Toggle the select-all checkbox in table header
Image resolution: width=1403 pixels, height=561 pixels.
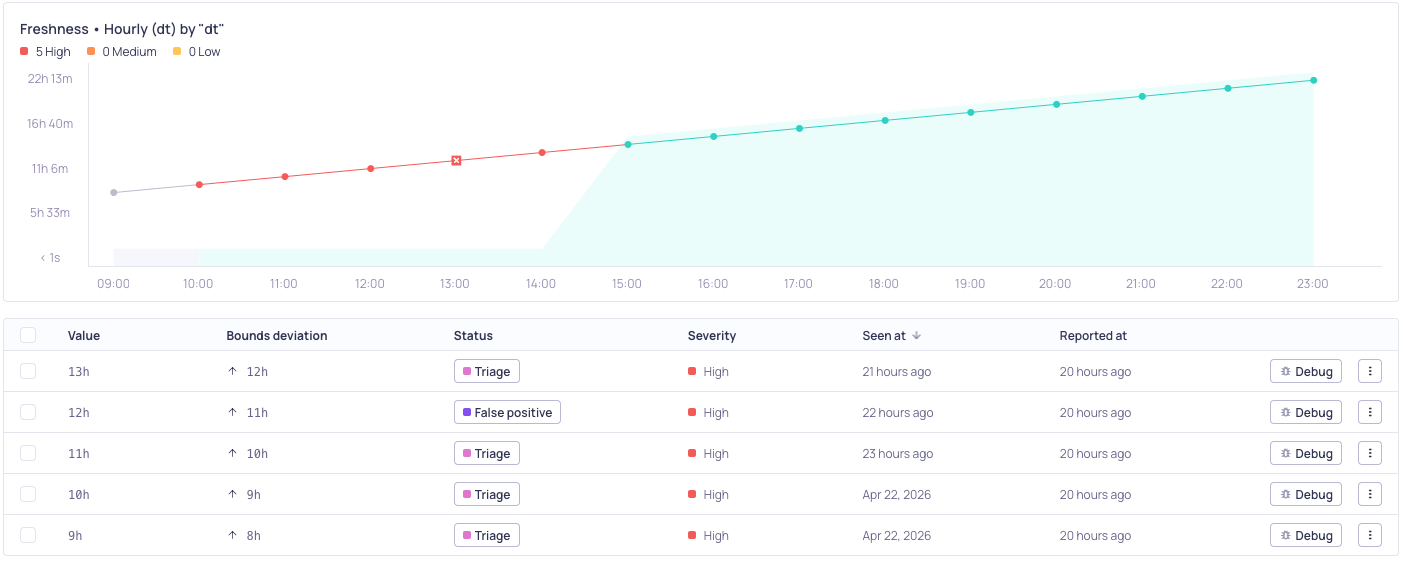[28, 335]
